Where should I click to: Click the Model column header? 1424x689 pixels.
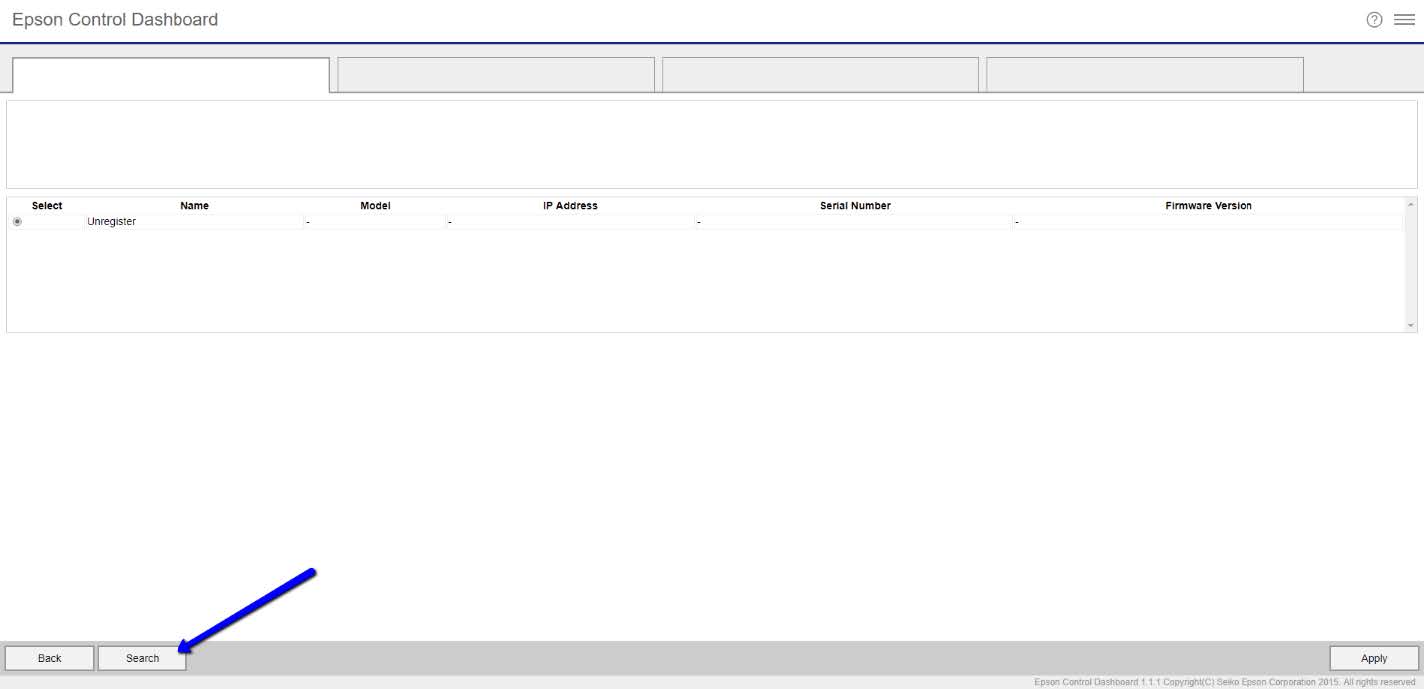375,206
